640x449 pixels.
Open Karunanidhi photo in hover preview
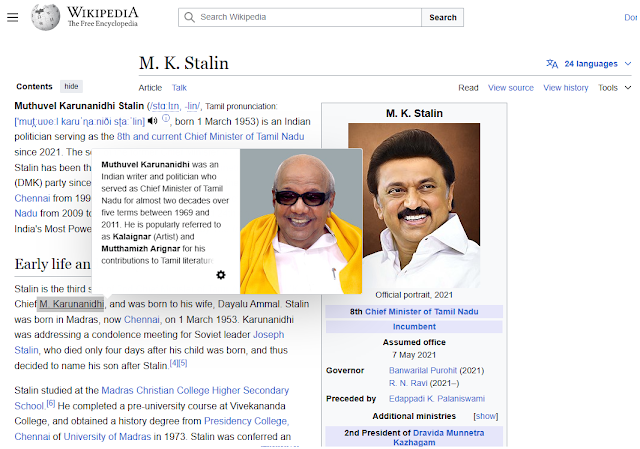coord(301,221)
